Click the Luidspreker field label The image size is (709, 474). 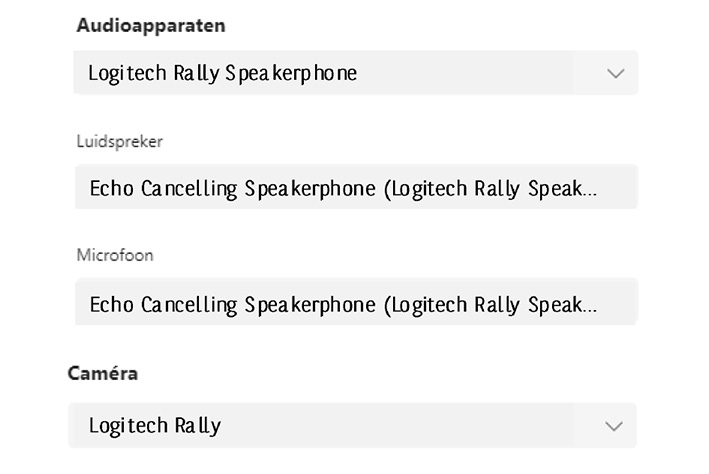(x=119, y=141)
